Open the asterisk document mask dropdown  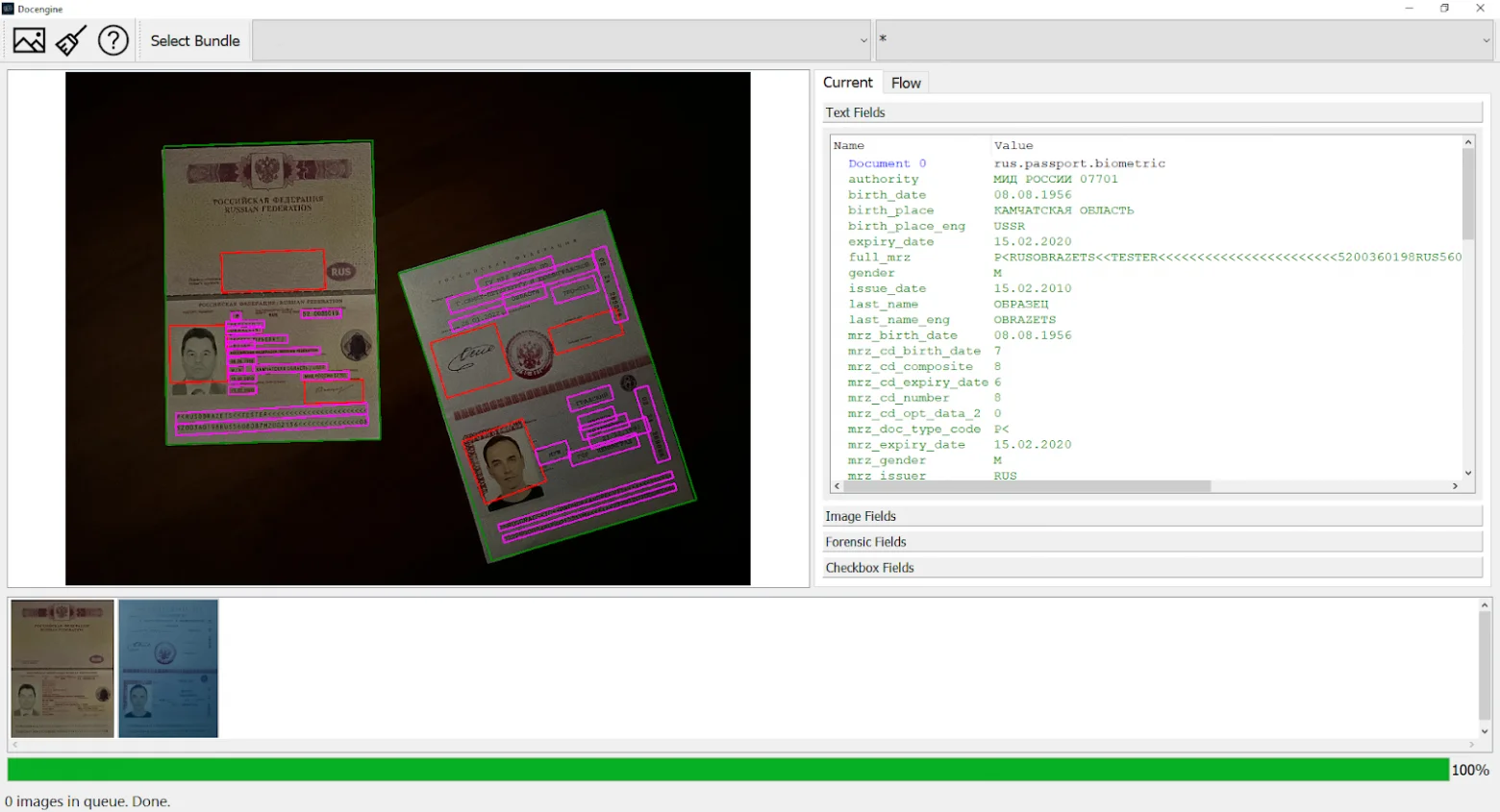tap(1184, 40)
